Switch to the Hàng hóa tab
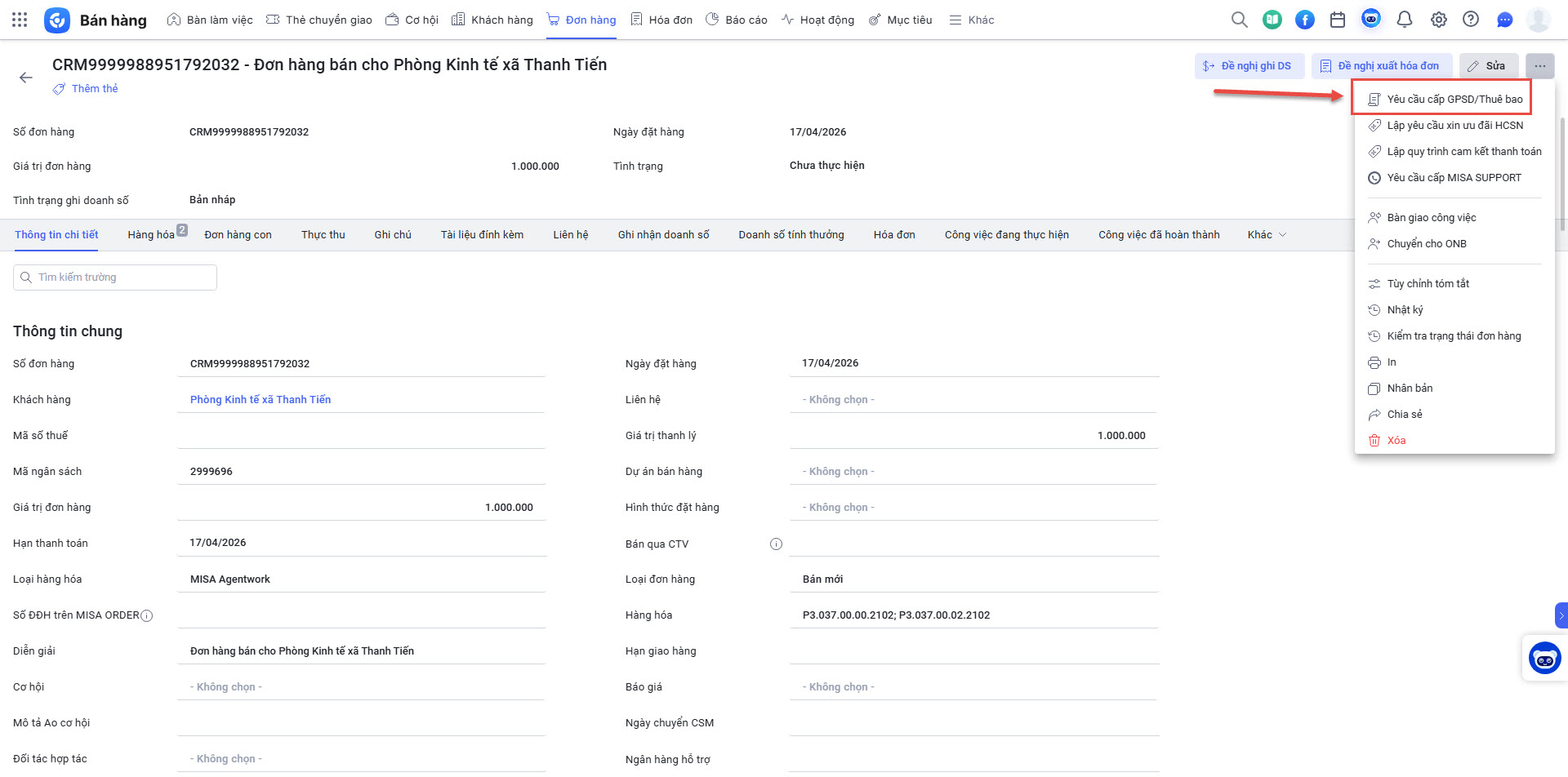The image size is (1568, 777). 151,235
